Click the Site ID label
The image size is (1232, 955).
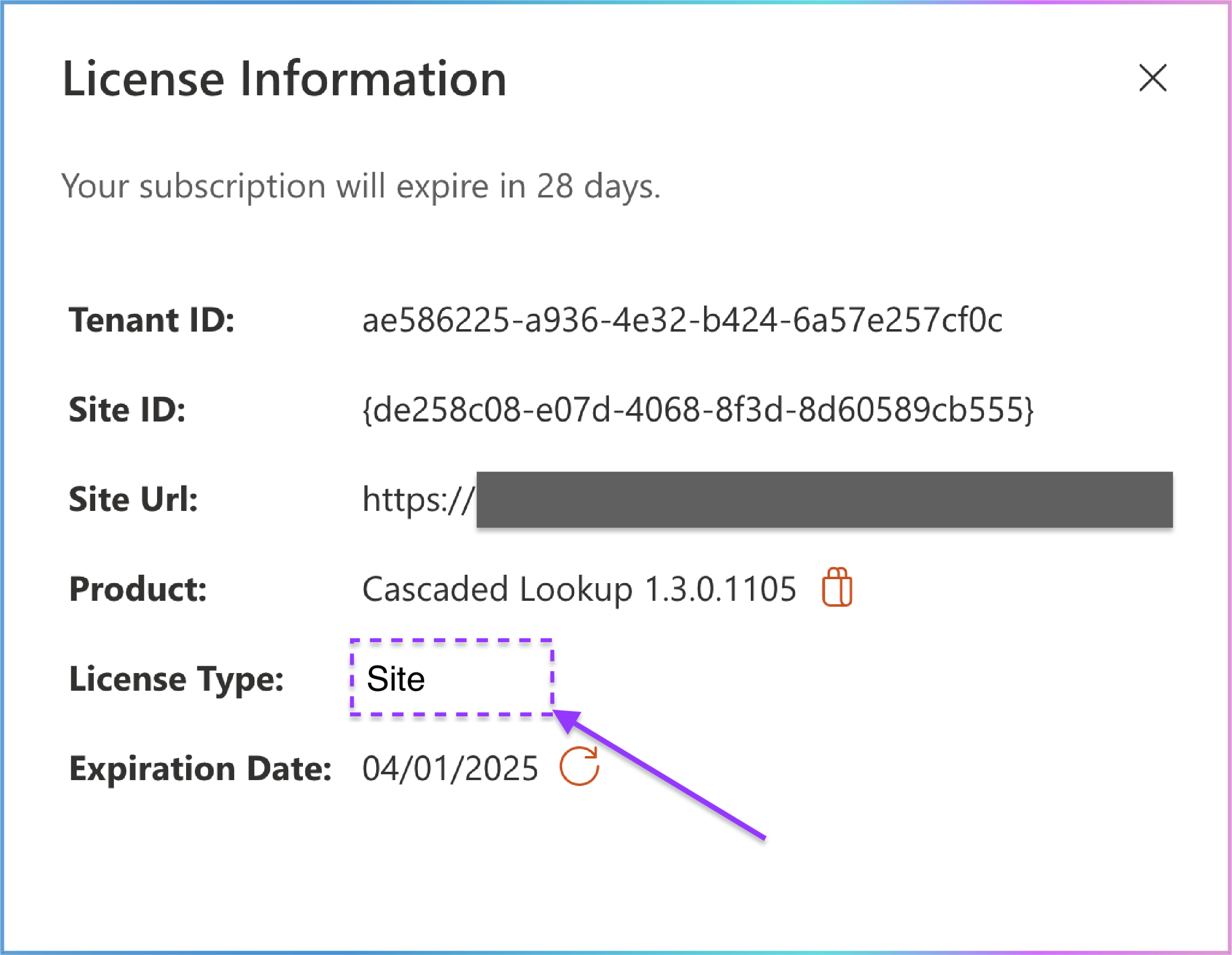click(x=127, y=410)
